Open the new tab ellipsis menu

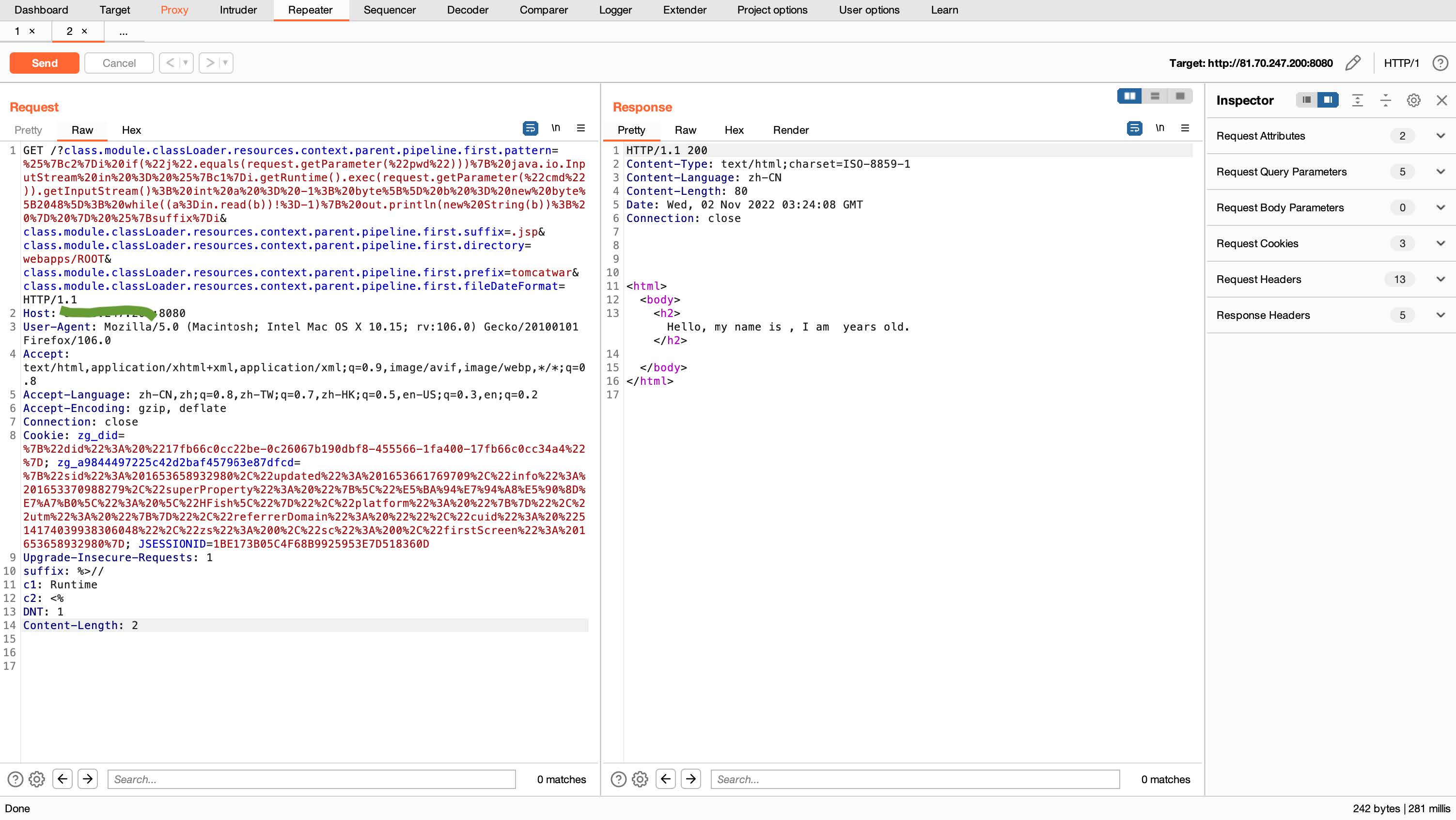(123, 32)
